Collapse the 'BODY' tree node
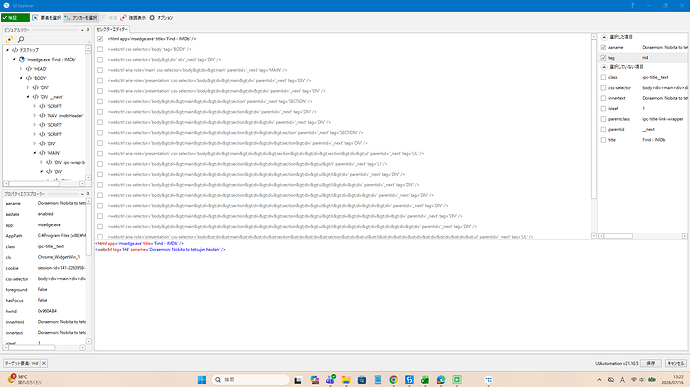This screenshot has width=690, height=387. [x=21, y=78]
